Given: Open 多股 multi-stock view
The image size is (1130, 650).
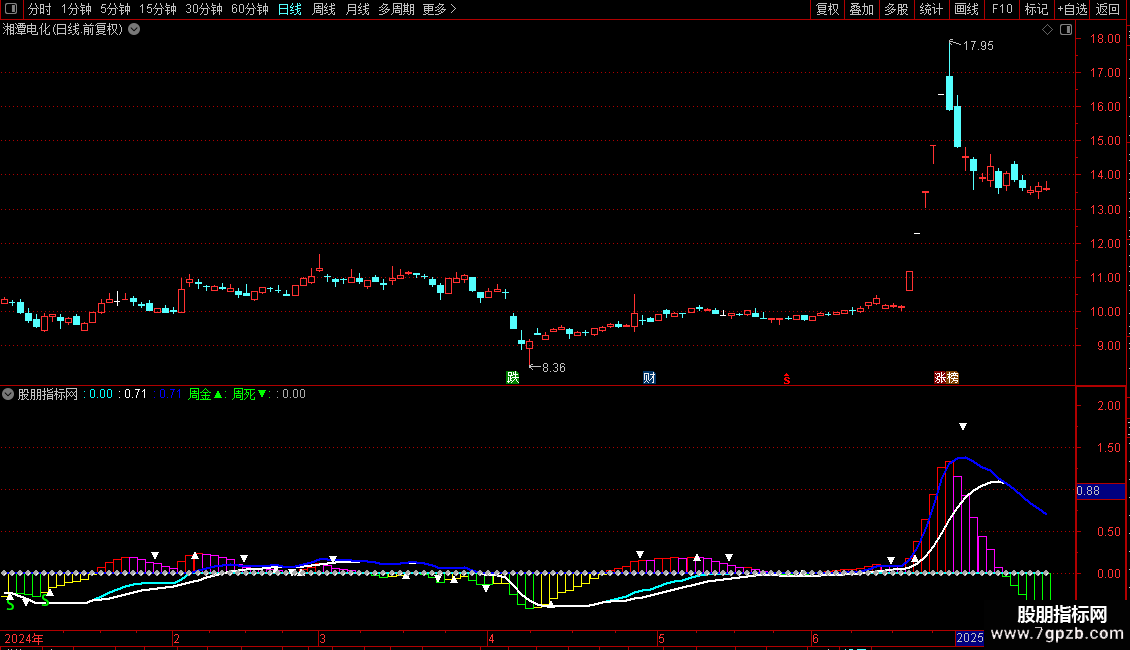Looking at the screenshot, I should [897, 9].
